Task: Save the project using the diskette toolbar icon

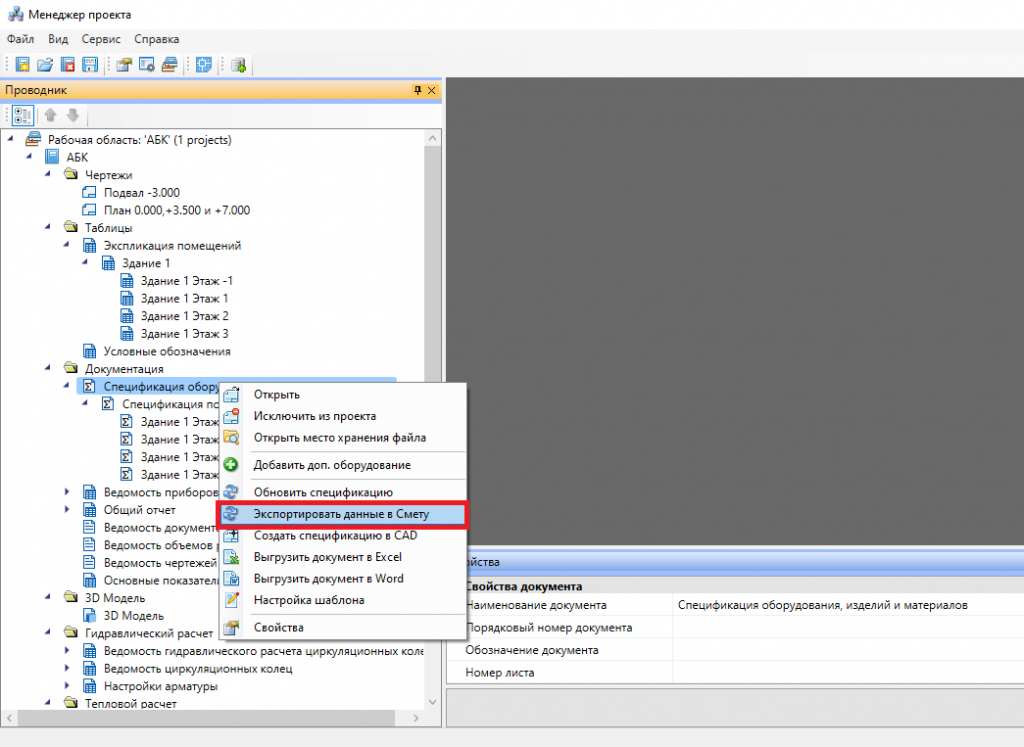Action: (90, 64)
